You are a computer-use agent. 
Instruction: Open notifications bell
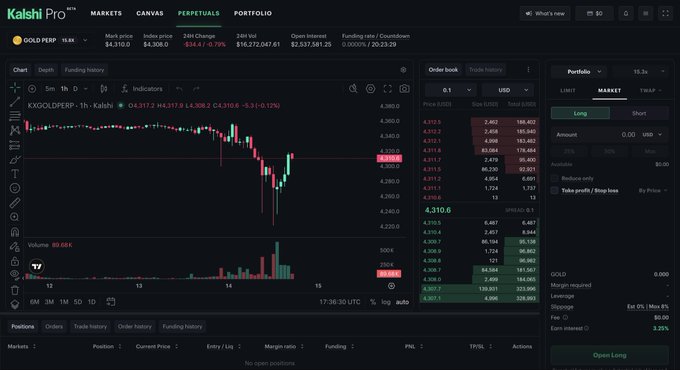(626, 13)
